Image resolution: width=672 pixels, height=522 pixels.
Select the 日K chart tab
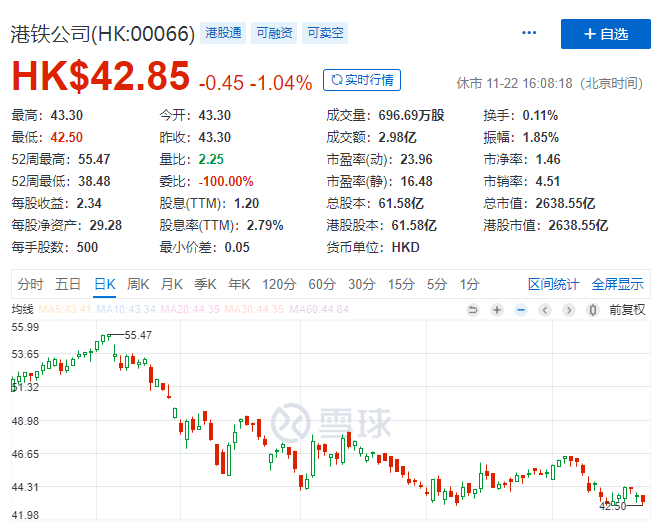105,284
